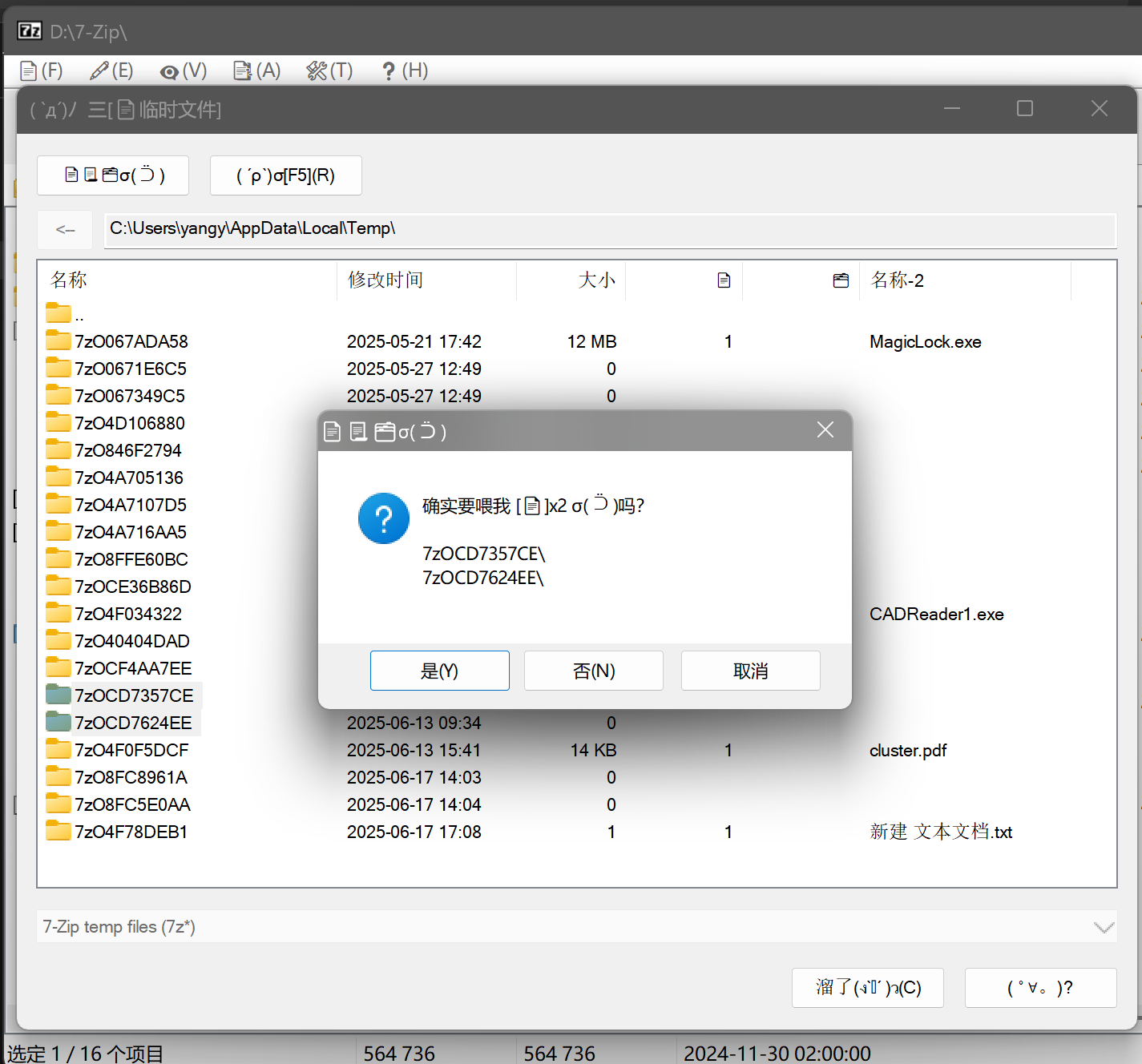Open the File (F) menu

tap(42, 71)
